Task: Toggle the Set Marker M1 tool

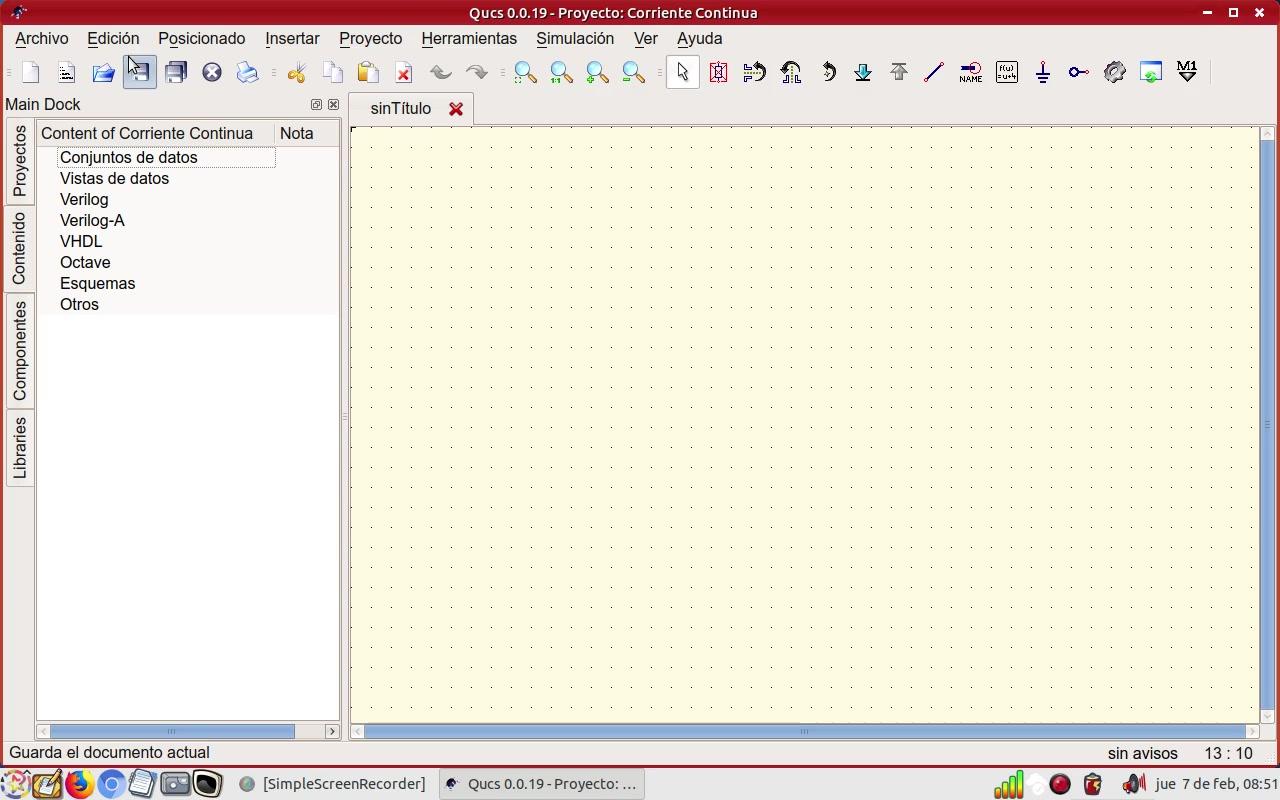Action: point(1187,72)
